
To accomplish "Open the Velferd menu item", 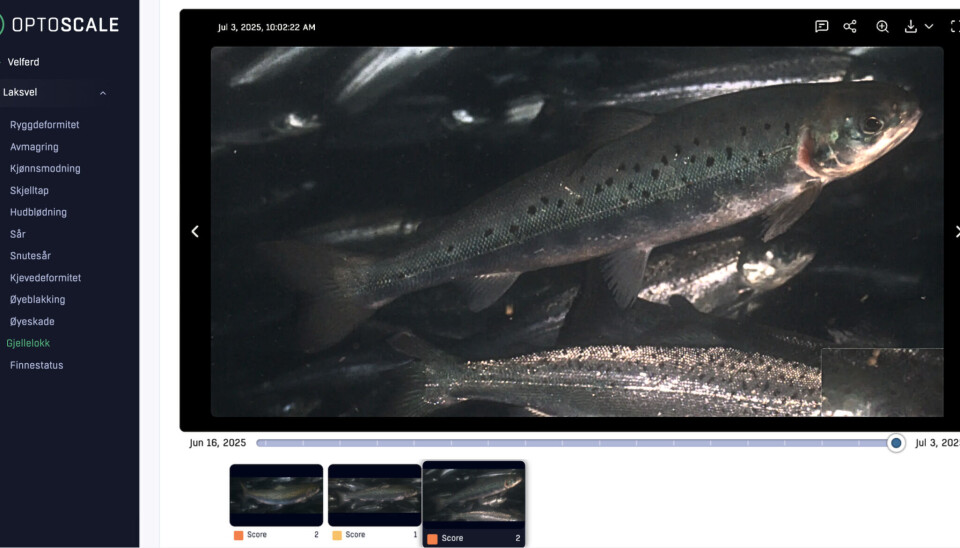I will coord(23,62).
